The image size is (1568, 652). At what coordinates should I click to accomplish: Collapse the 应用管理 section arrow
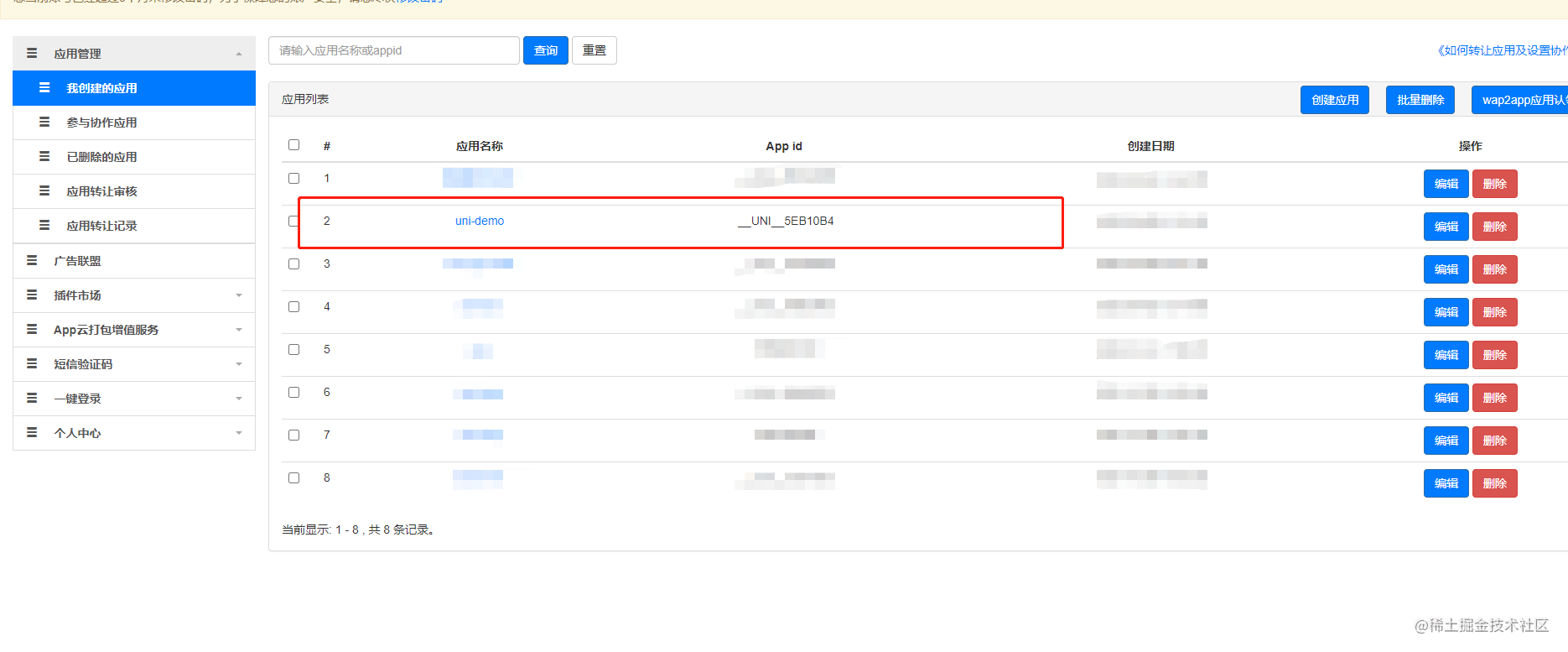coord(239,54)
